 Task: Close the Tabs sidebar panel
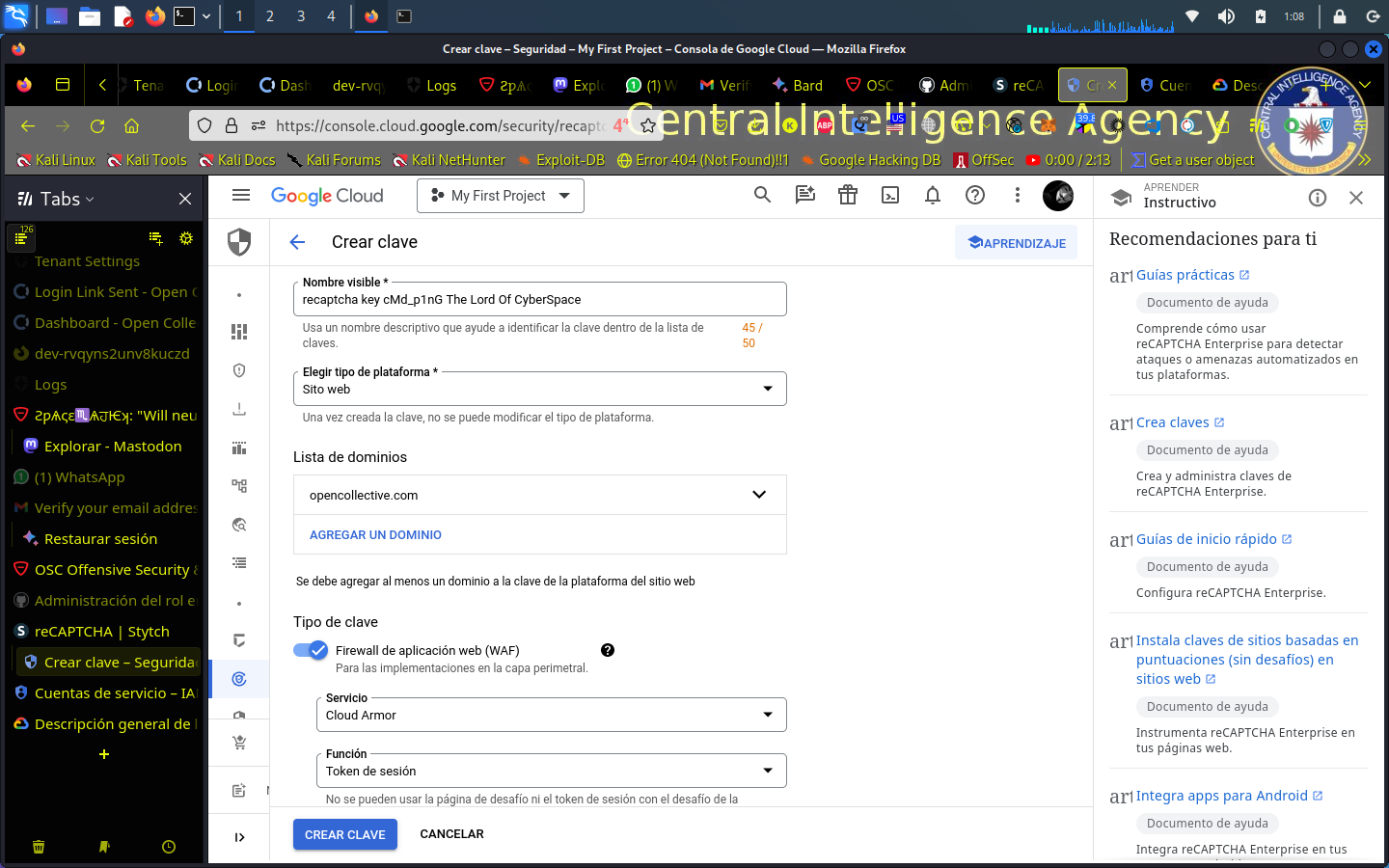185,199
